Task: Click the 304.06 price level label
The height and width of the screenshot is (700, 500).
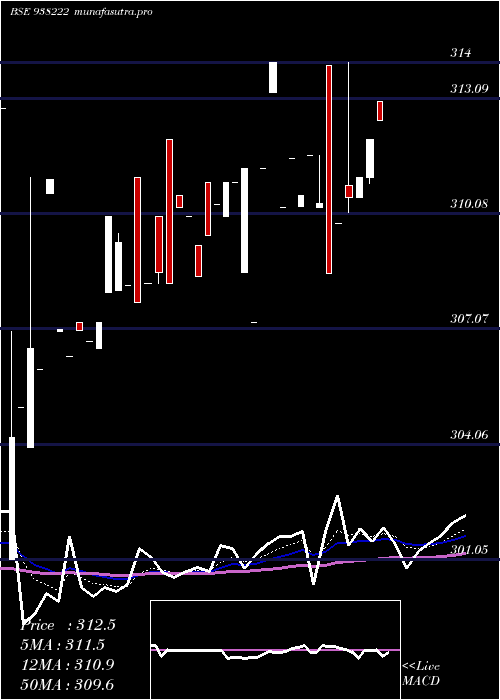Action: coord(469,434)
